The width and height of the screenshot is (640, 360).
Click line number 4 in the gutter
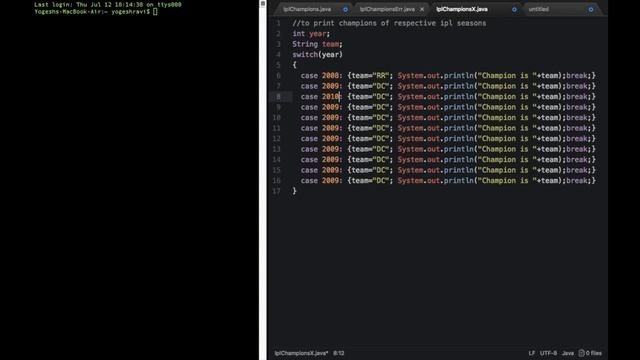click(x=278, y=55)
